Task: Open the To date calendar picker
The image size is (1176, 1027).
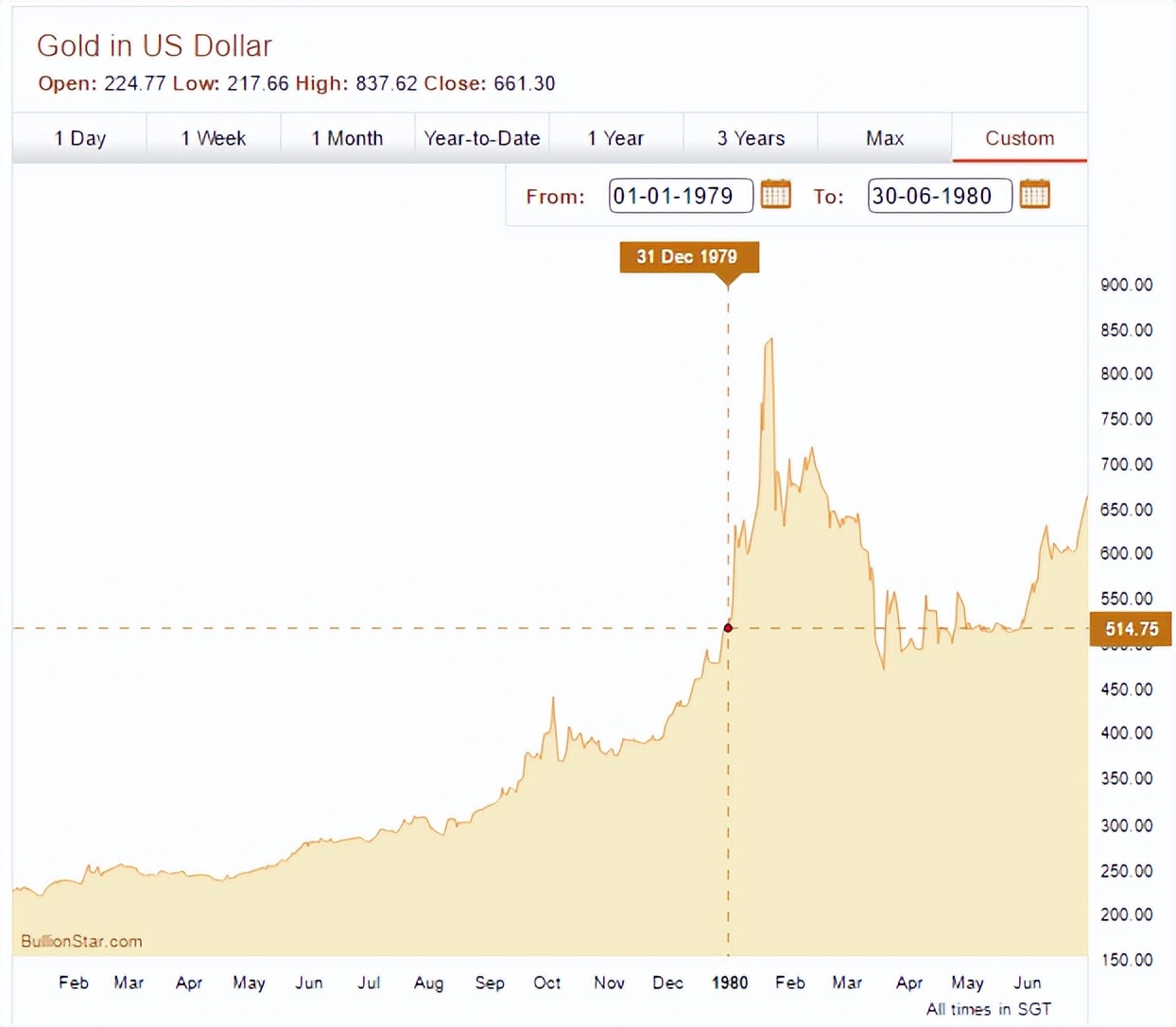Action: [1035, 195]
